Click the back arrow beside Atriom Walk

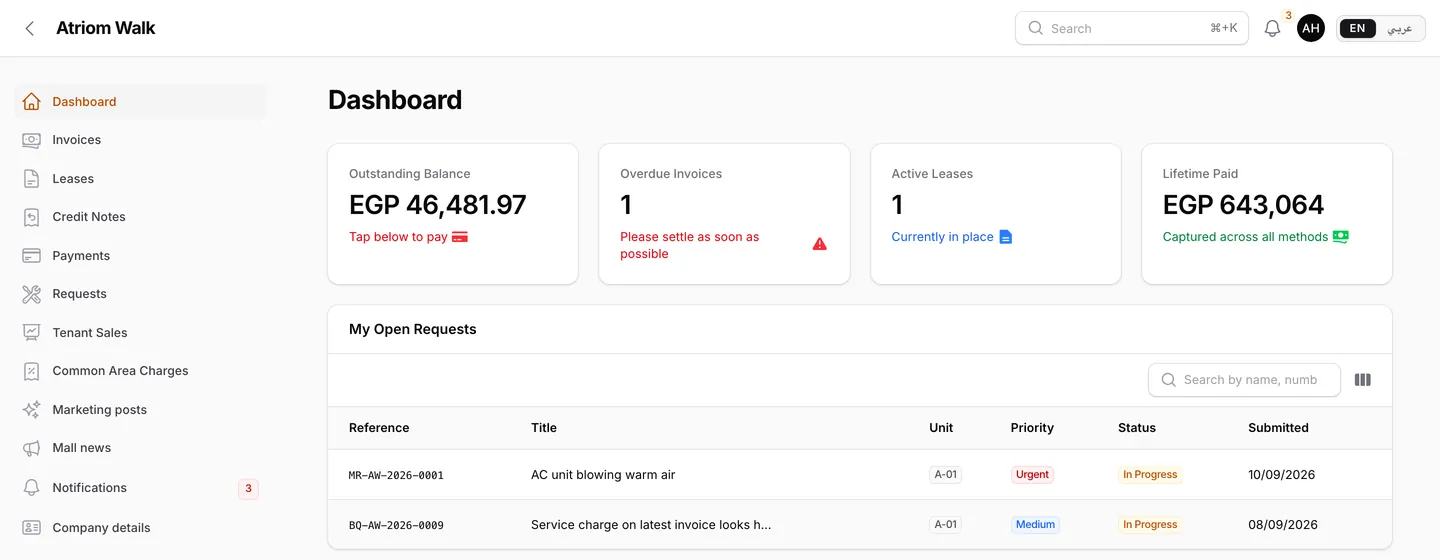coord(30,28)
